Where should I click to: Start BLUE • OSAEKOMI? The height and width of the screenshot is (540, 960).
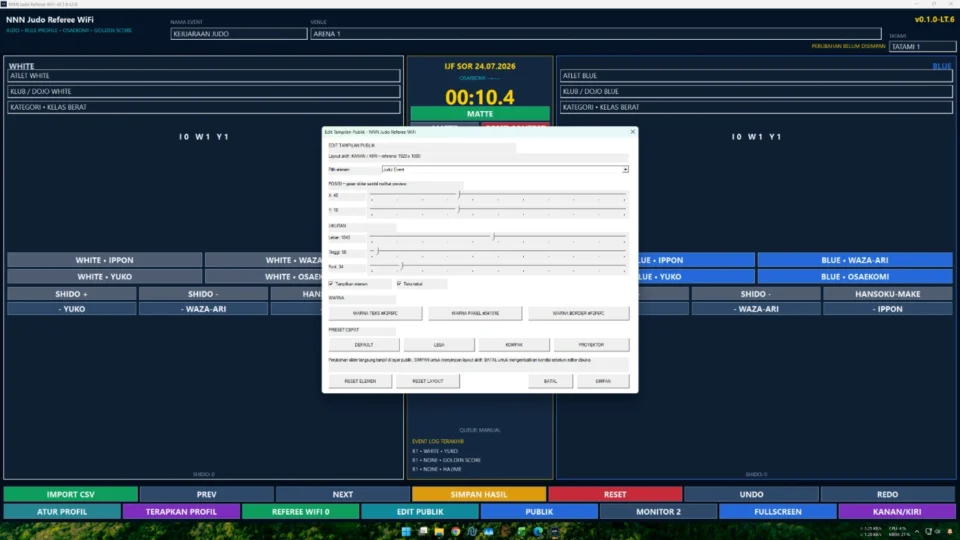[x=855, y=277]
